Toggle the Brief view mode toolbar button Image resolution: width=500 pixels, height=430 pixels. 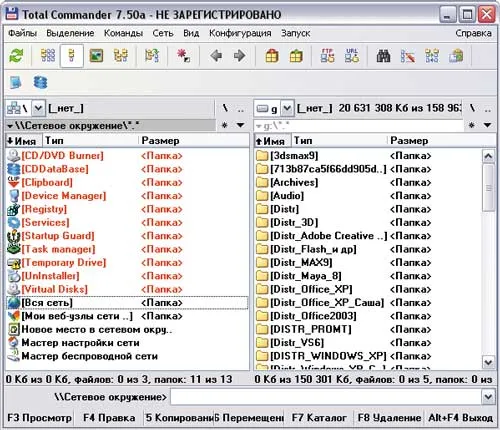pyautogui.click(x=48, y=56)
